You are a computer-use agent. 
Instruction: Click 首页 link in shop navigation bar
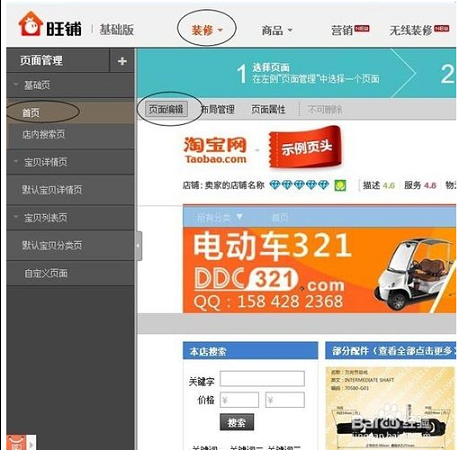[280, 218]
